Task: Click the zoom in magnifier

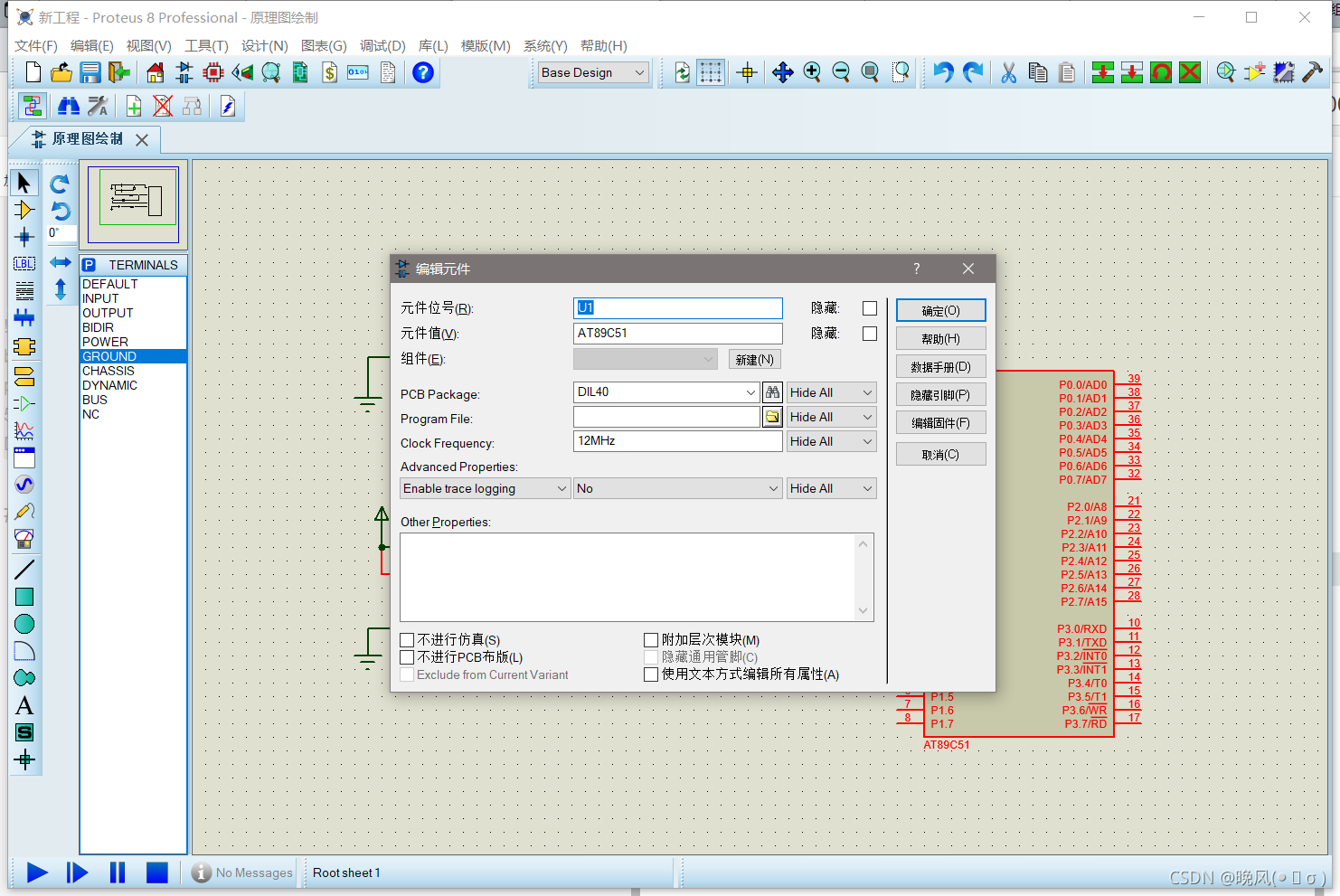Action: (812, 72)
